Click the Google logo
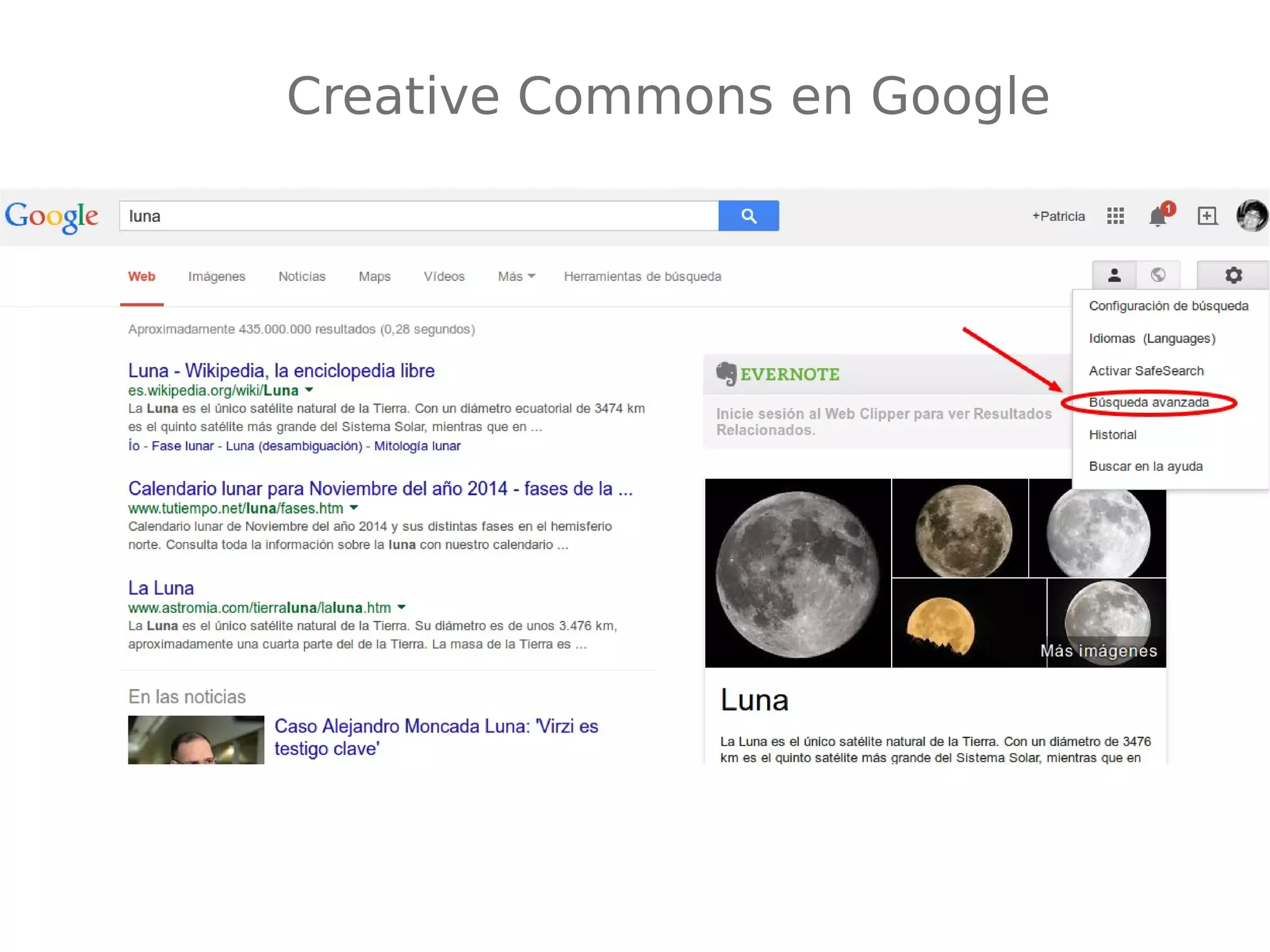The height and width of the screenshot is (952, 1270). (51, 216)
